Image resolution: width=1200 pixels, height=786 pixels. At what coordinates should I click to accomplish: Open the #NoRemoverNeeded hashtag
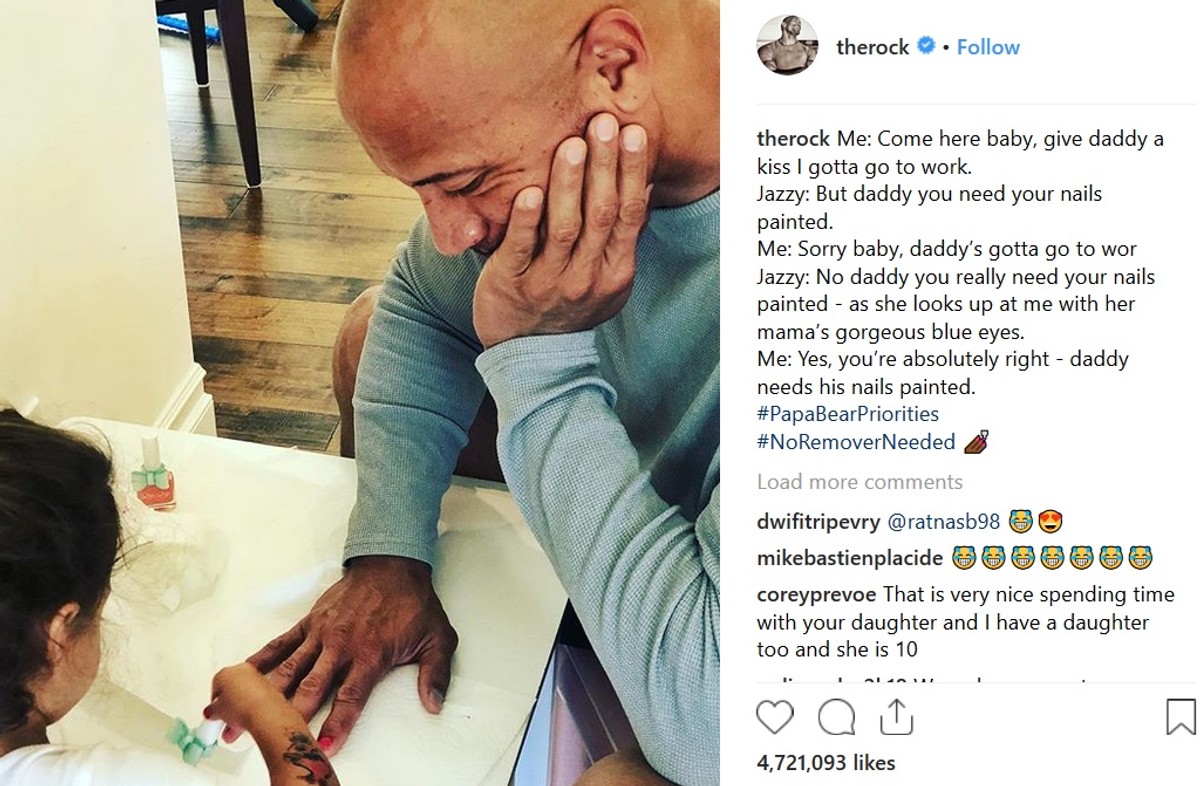pos(856,442)
